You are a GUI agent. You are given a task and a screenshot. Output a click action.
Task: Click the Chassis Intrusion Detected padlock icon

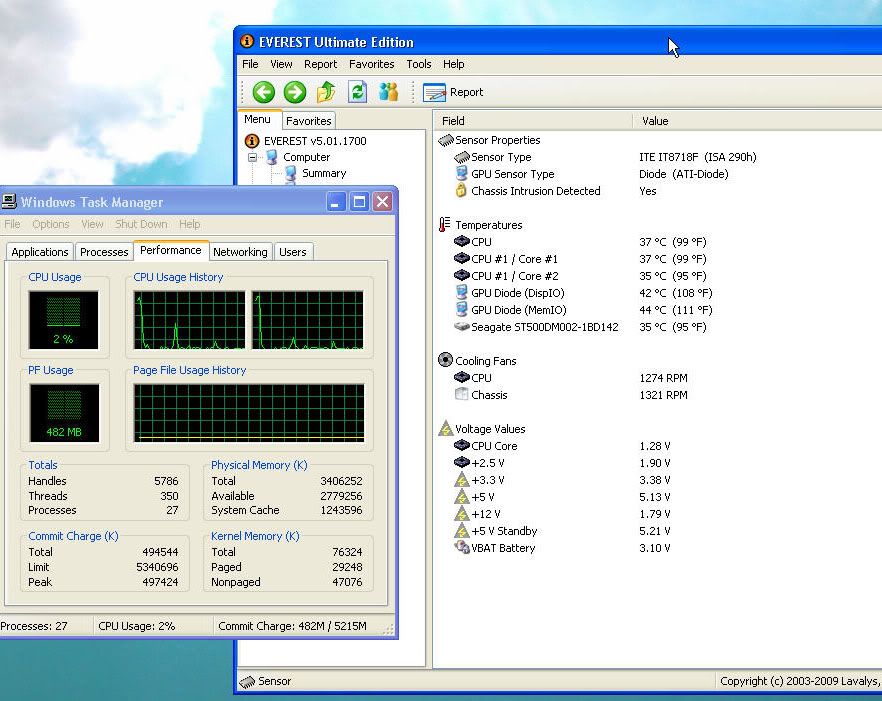[461, 191]
